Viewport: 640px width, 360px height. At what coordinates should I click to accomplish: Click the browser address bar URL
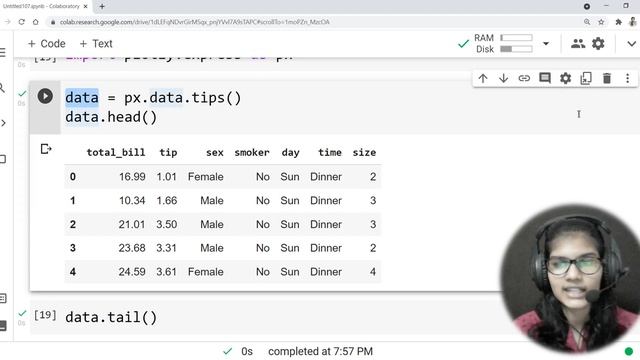[195, 22]
